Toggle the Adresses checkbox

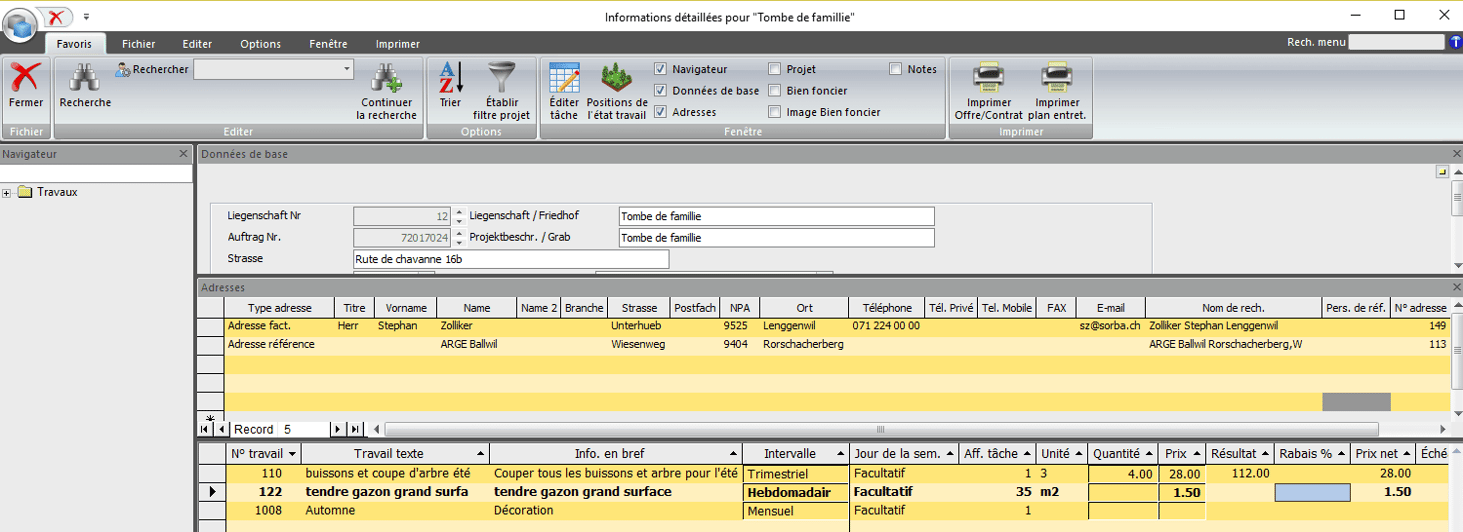pos(660,112)
